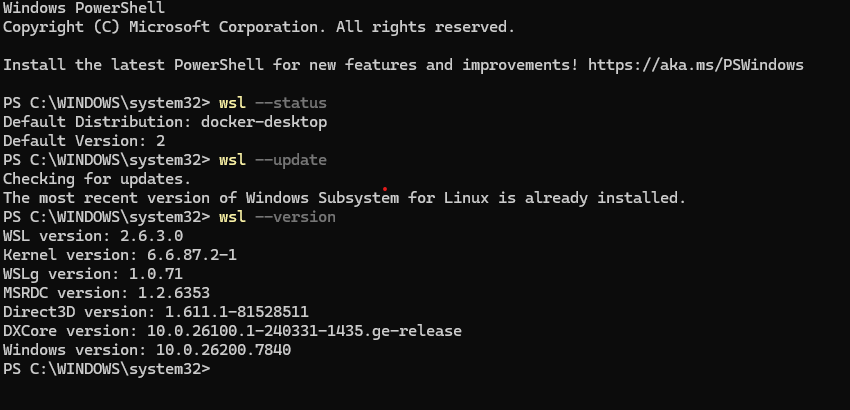This screenshot has width=850, height=410.
Task: Click the Windows version 10.0.26200.7840 line
Action: point(147,350)
